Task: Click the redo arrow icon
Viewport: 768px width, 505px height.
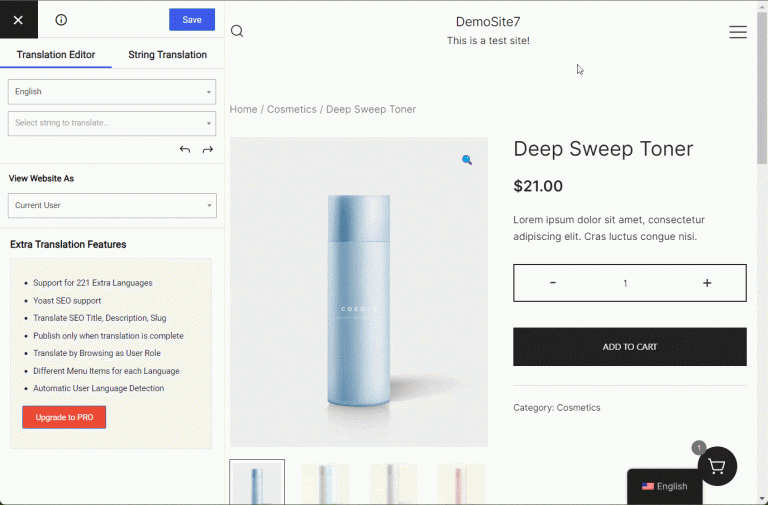Action: coord(208,150)
